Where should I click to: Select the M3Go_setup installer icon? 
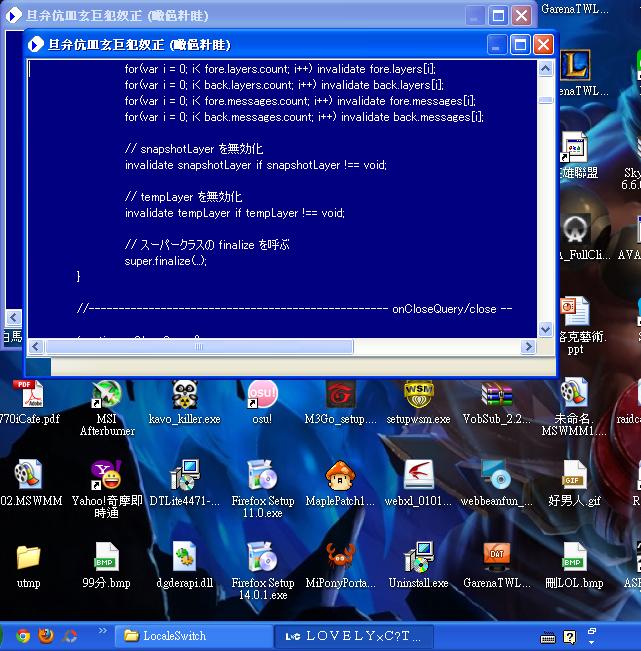click(340, 394)
